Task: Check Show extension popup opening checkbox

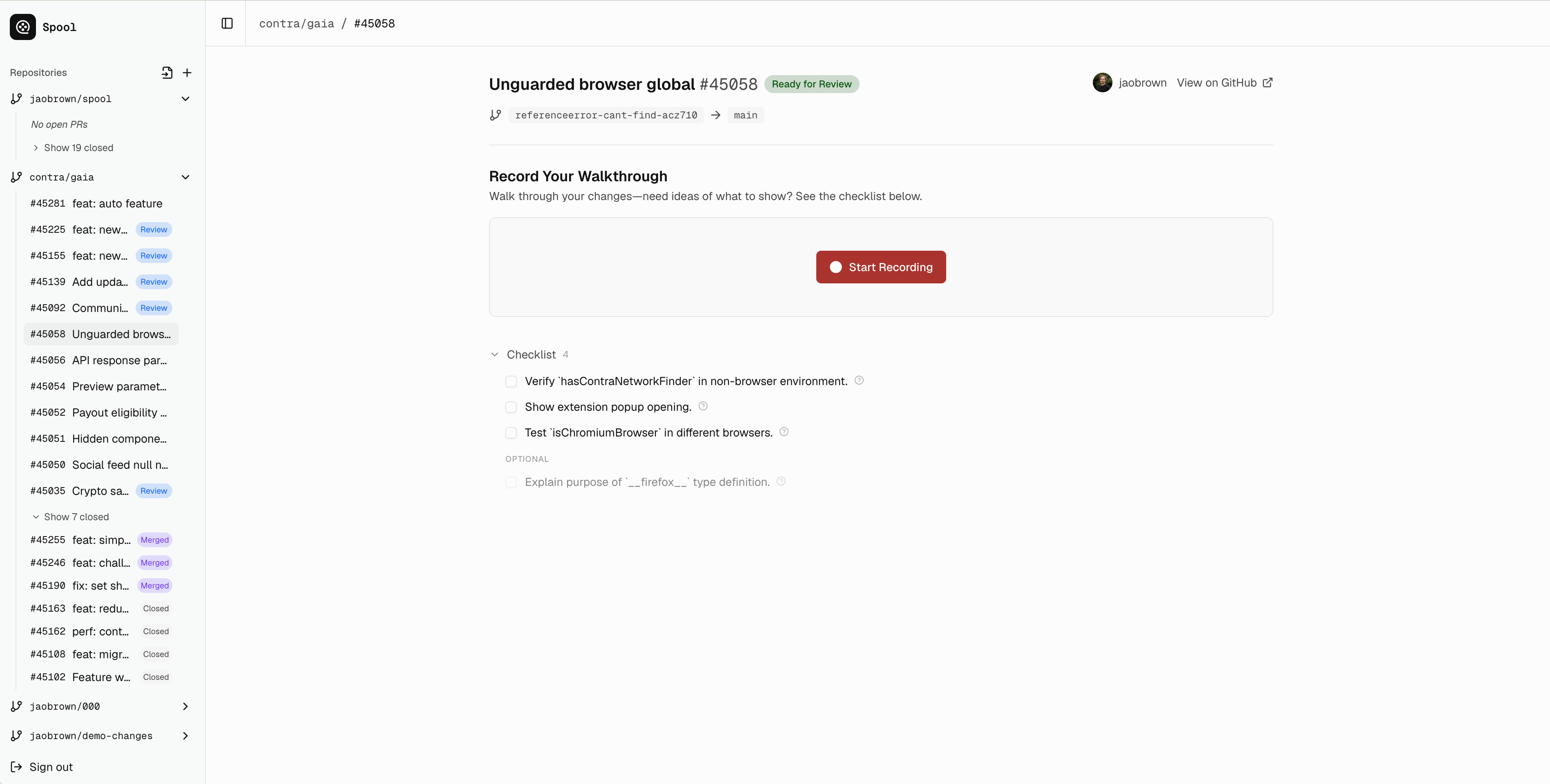Action: click(511, 407)
